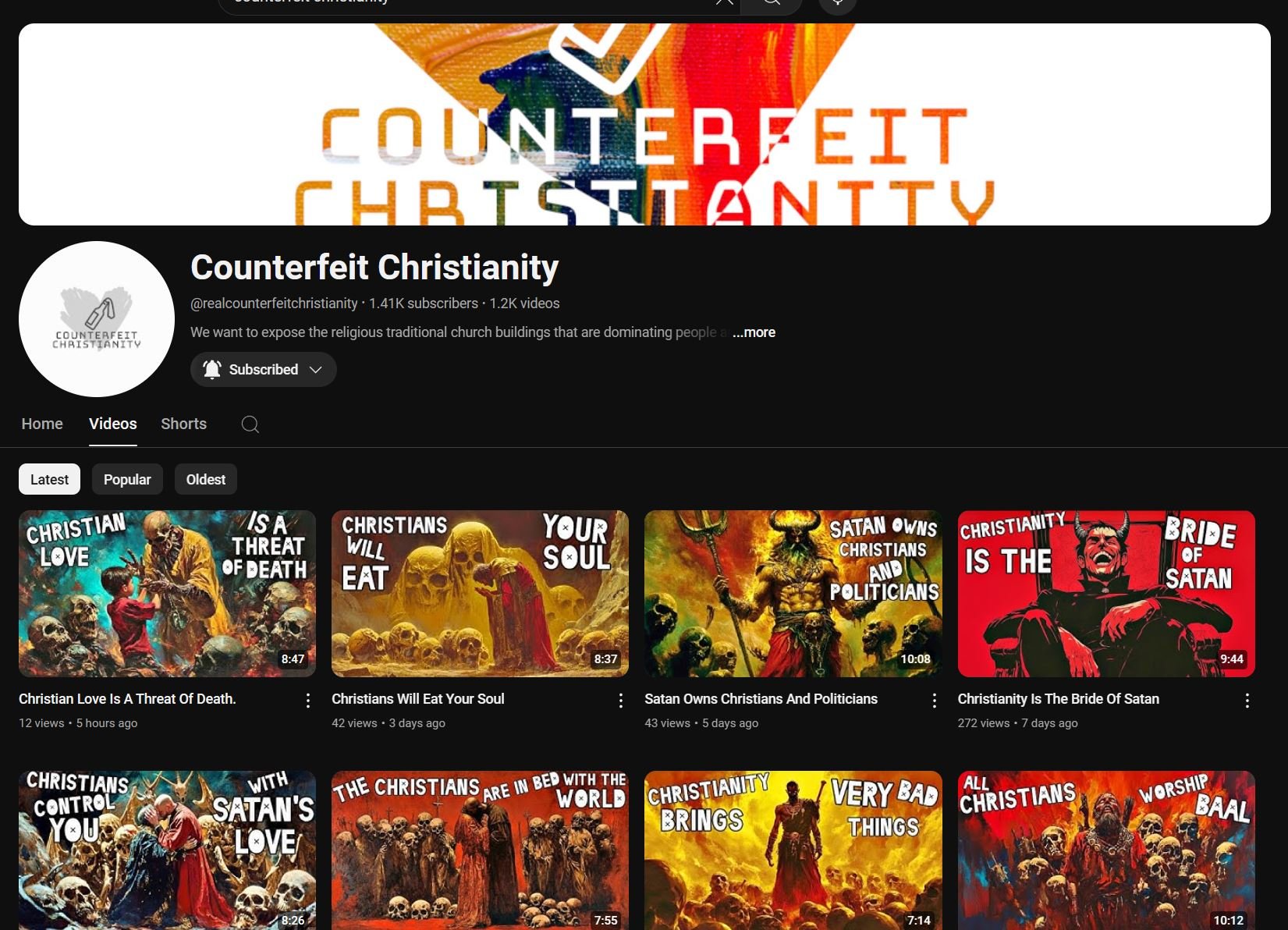
Task: Open options for Christians Will Eat Your Soul
Action: coord(621,701)
